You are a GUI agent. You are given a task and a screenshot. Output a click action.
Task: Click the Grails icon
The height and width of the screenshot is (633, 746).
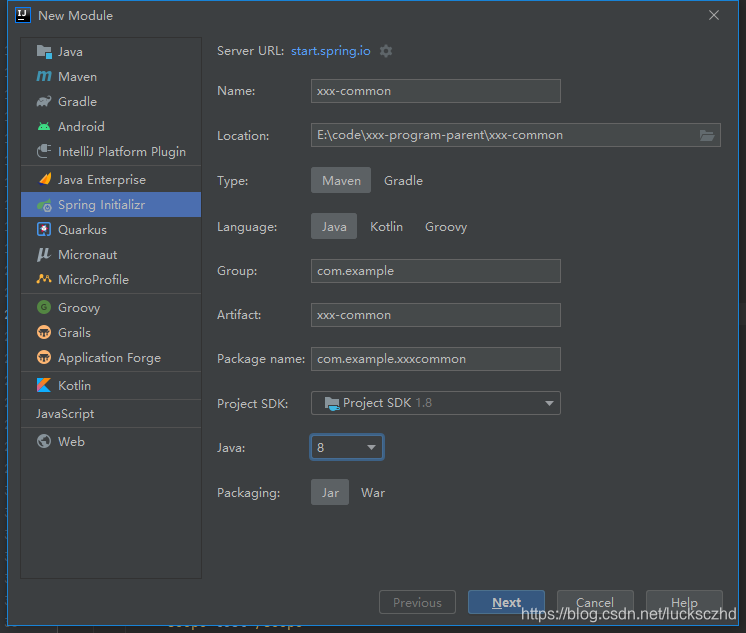coord(44,332)
